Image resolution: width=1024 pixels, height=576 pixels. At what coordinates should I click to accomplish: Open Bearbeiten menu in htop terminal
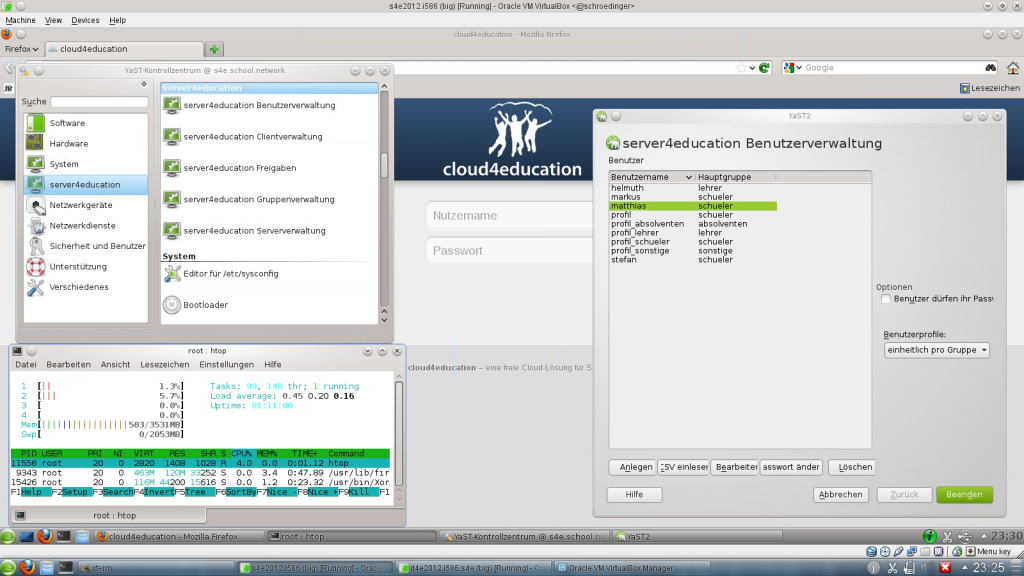point(69,364)
